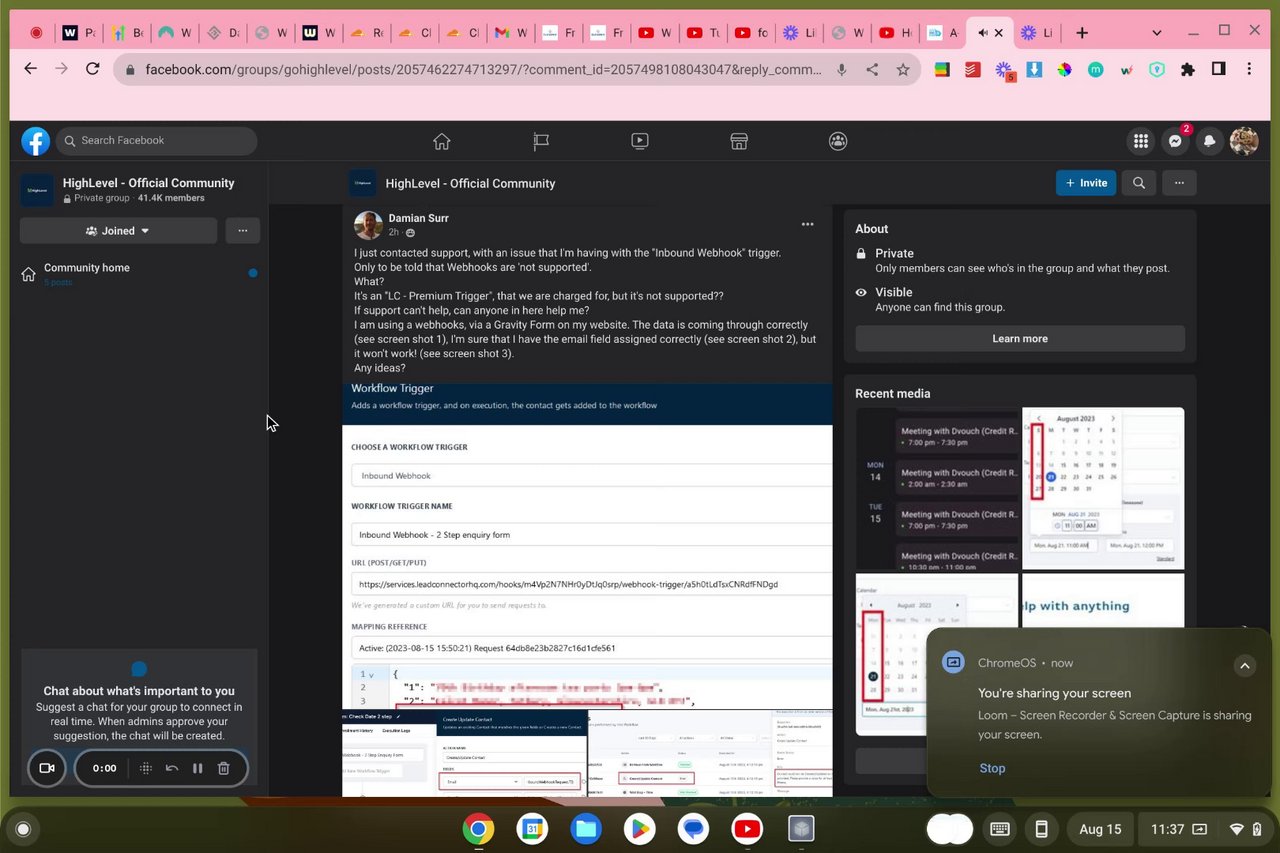Open the ChromeOS launcher button

(23, 829)
